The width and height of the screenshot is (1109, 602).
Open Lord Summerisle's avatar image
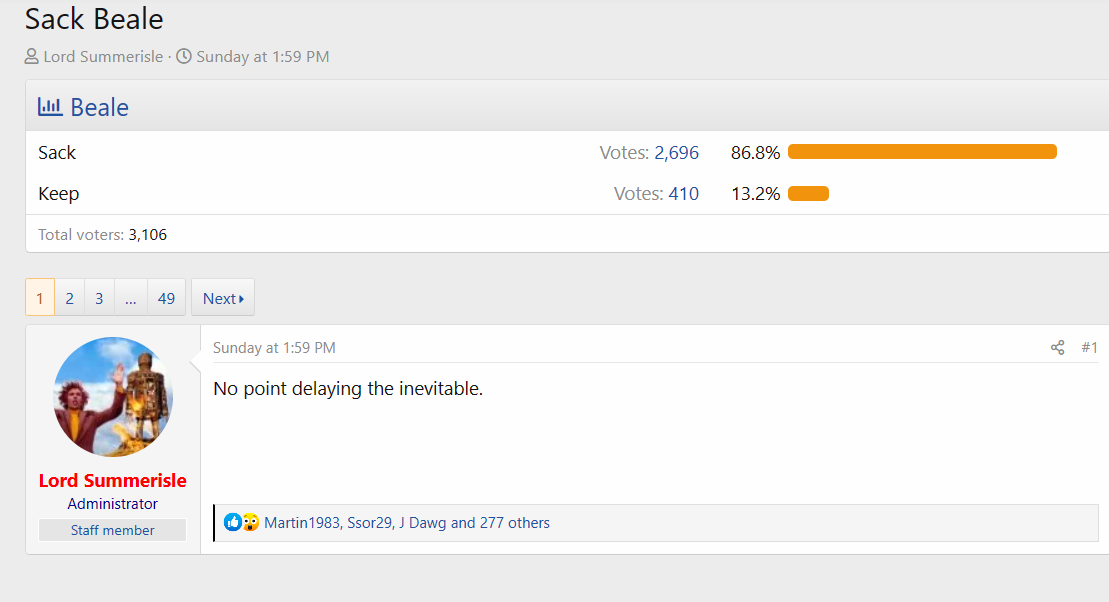(113, 397)
